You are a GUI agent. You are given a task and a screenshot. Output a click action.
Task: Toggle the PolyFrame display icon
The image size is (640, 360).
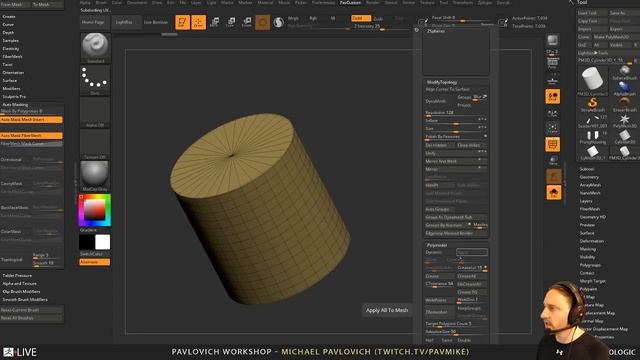coord(553,144)
